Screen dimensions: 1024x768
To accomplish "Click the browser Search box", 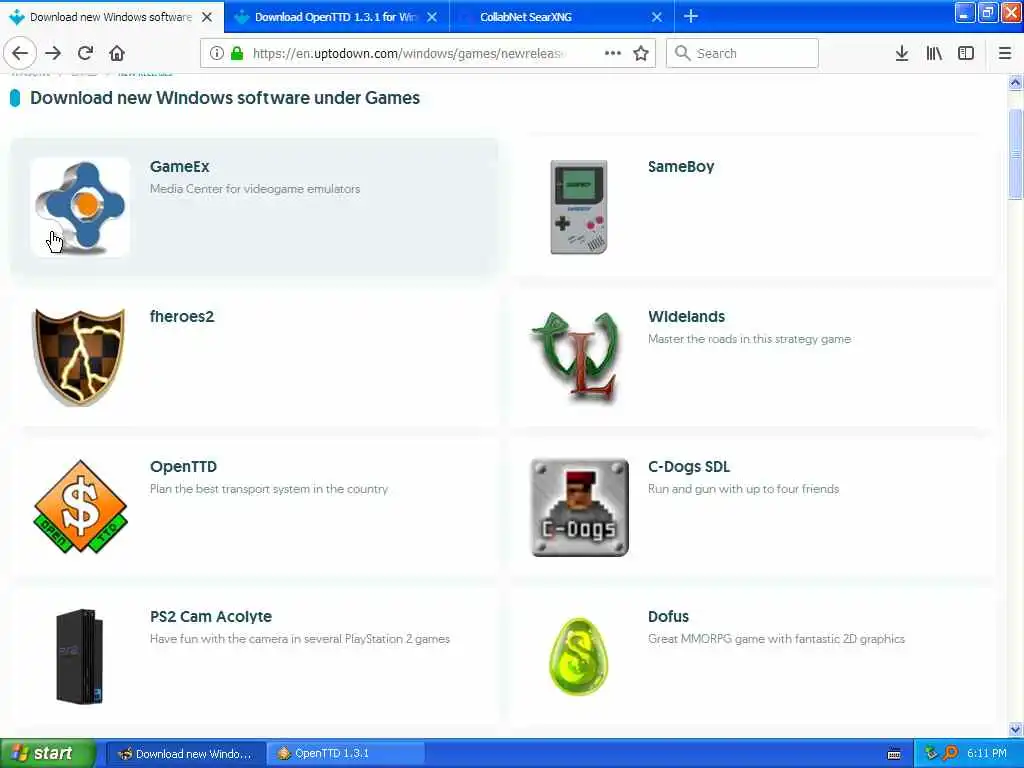I will [742, 54].
